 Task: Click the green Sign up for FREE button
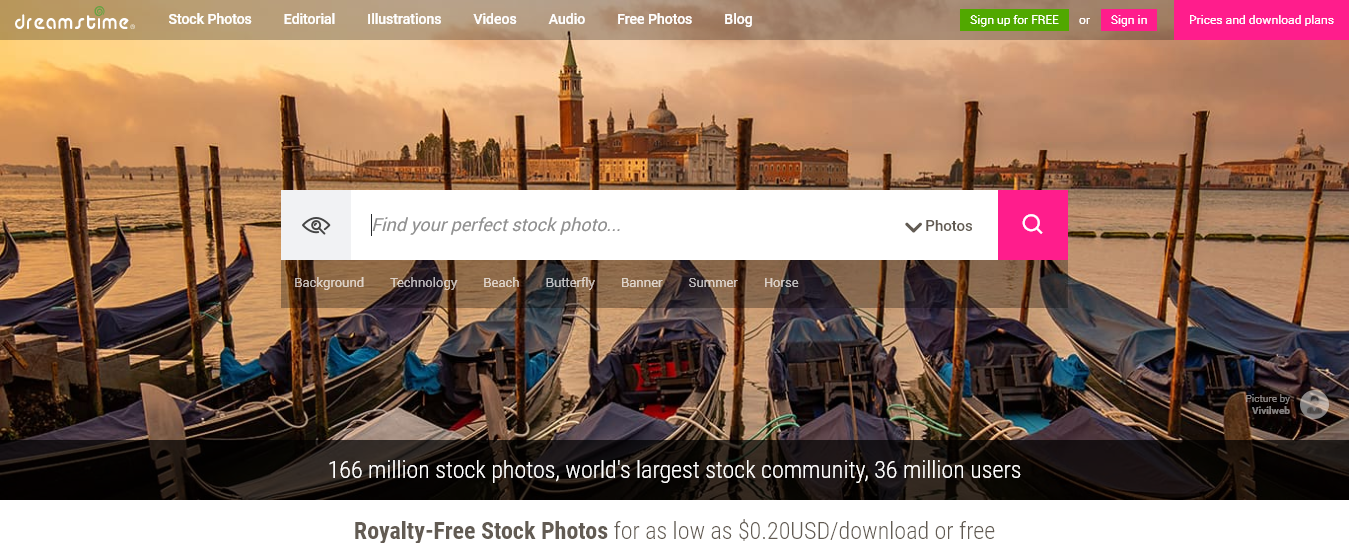click(1014, 20)
